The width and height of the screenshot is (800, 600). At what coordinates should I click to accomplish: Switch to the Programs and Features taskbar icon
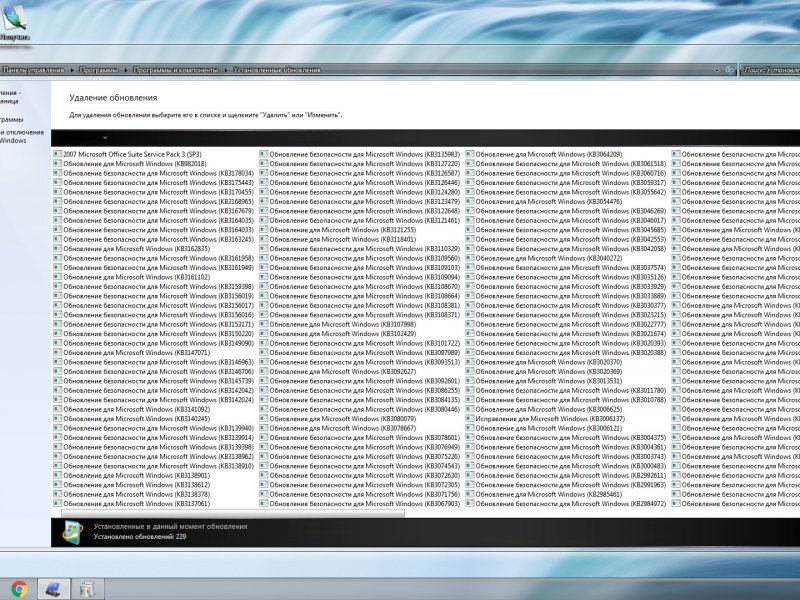point(88,590)
